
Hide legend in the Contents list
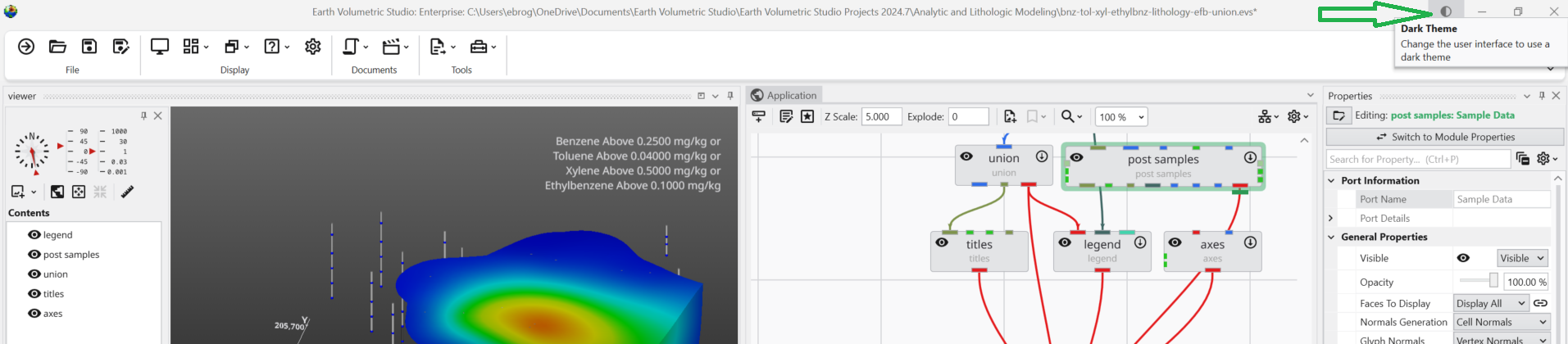(34, 235)
